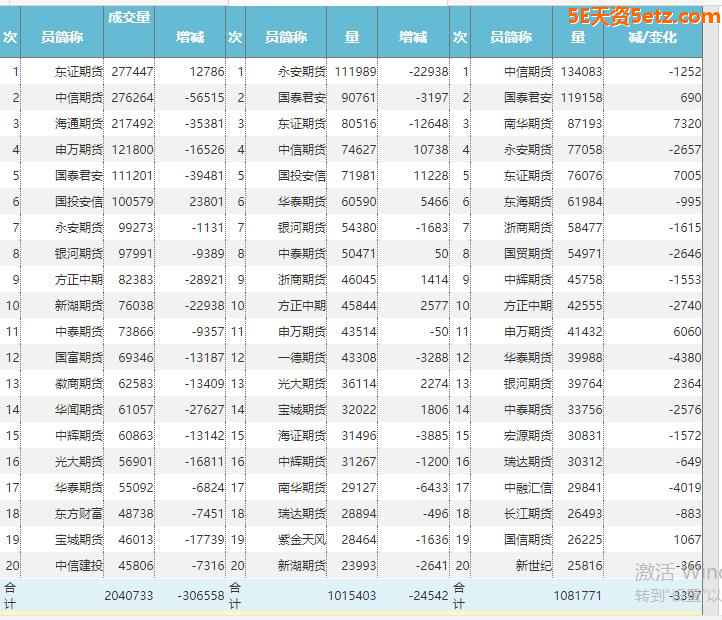Click the -39481 cell

204,176
